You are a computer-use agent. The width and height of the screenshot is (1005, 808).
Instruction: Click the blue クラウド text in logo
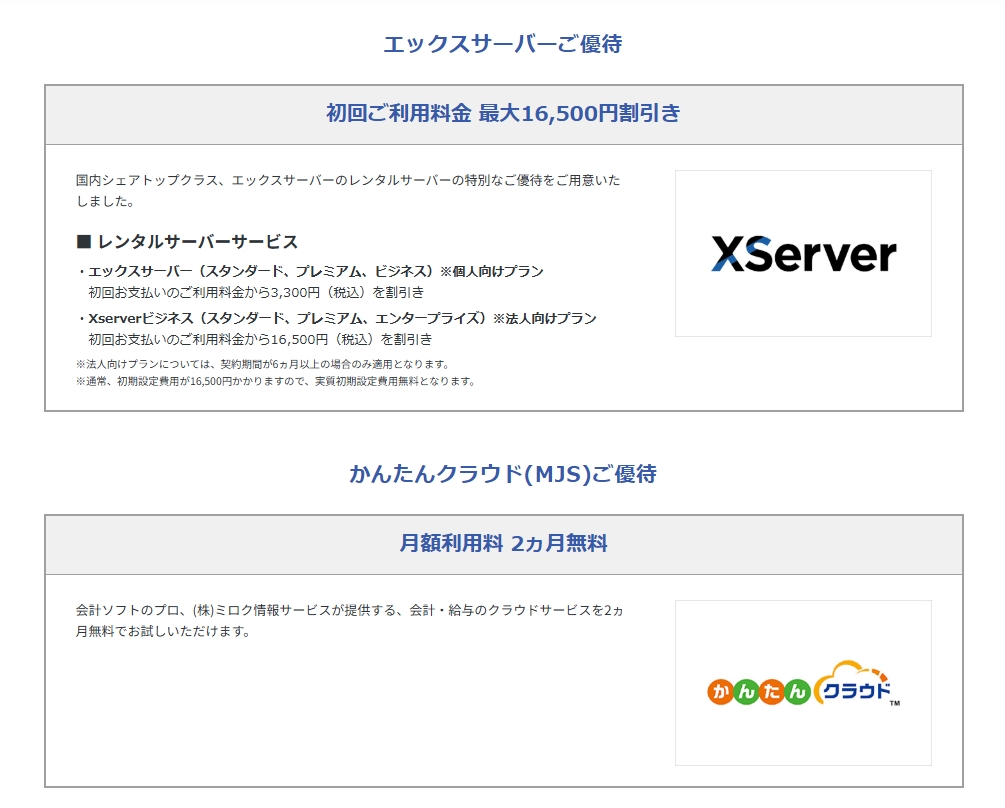click(x=855, y=692)
